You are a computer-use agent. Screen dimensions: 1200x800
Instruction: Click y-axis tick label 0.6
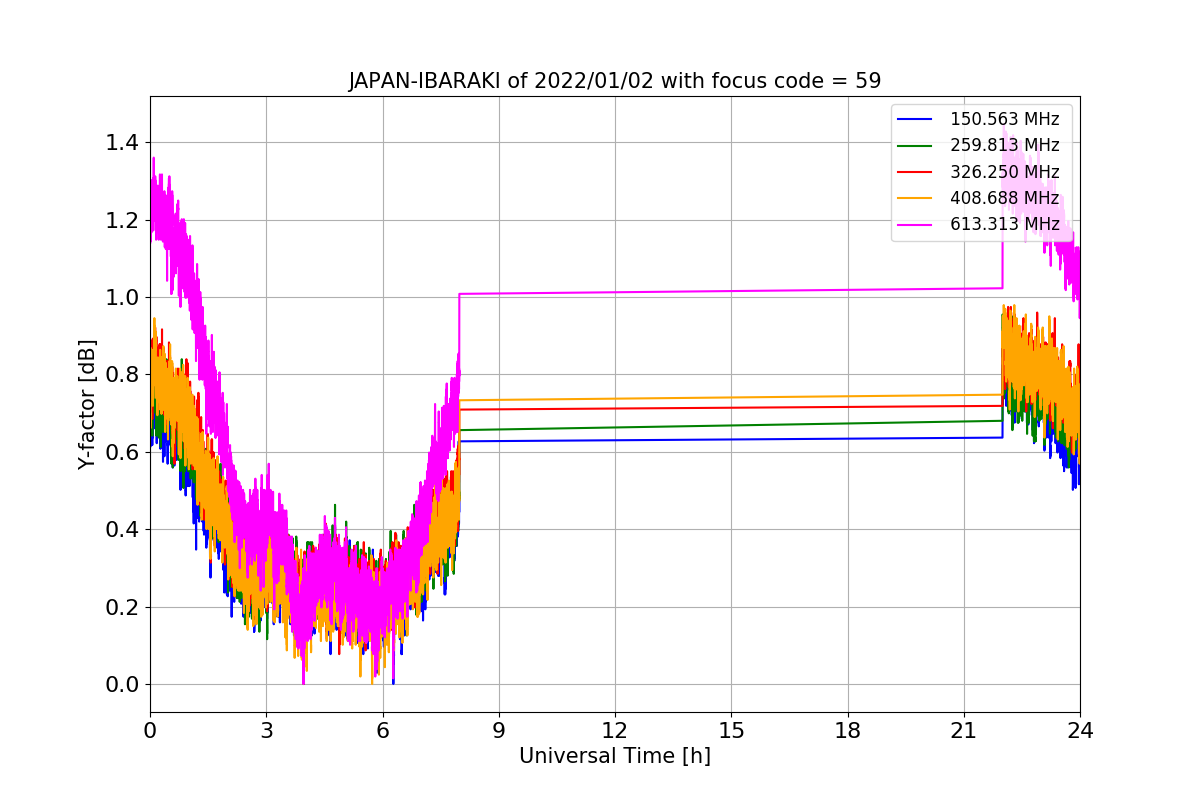(x=122, y=452)
